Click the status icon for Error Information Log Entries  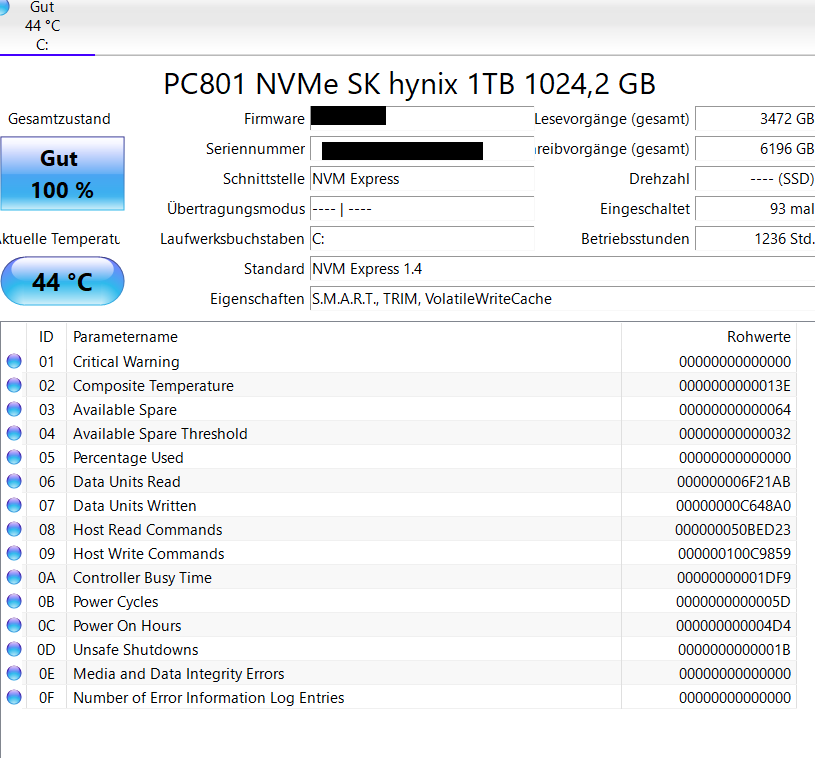click(x=14, y=697)
